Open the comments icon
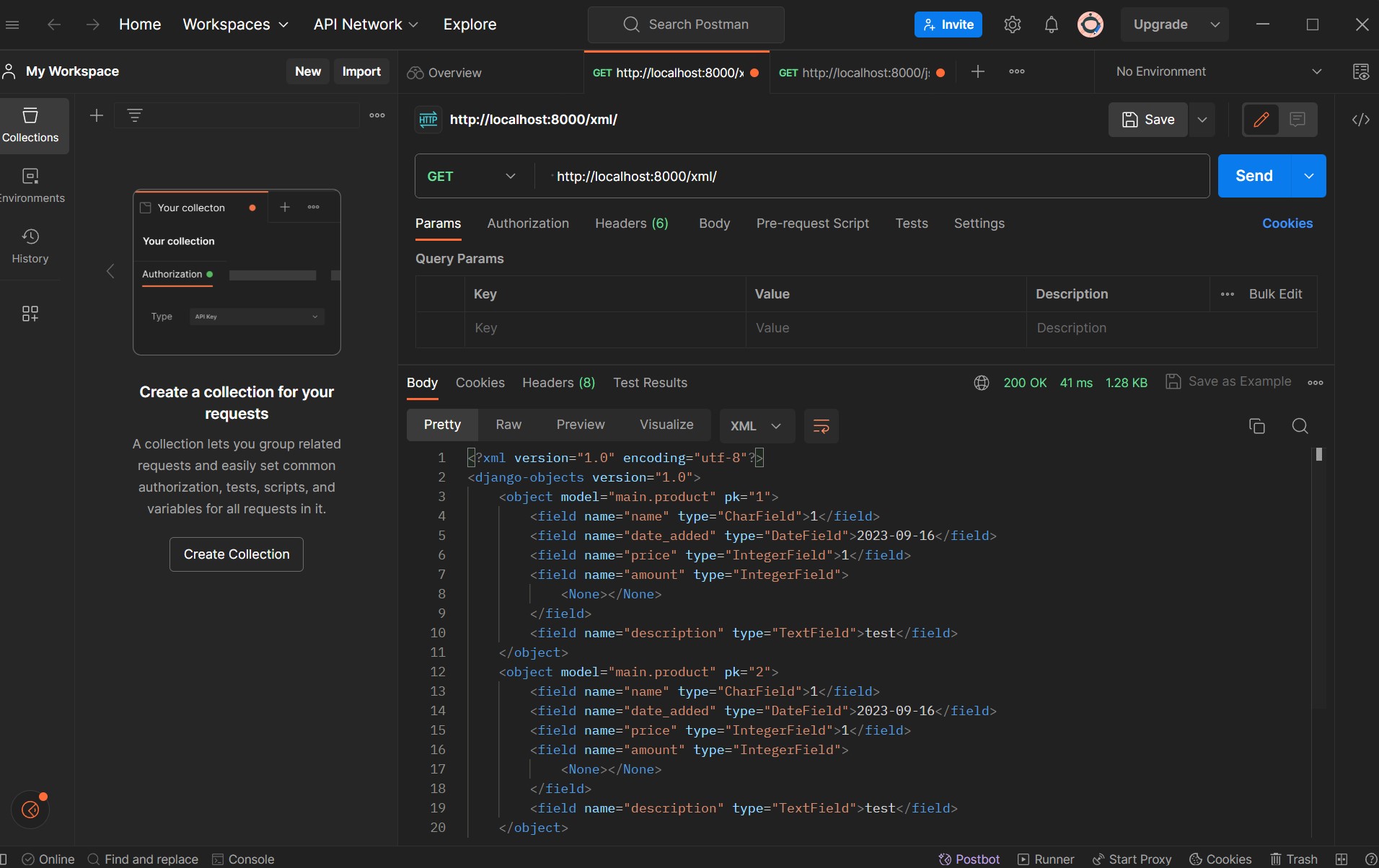The width and height of the screenshot is (1379, 868). click(x=1298, y=120)
